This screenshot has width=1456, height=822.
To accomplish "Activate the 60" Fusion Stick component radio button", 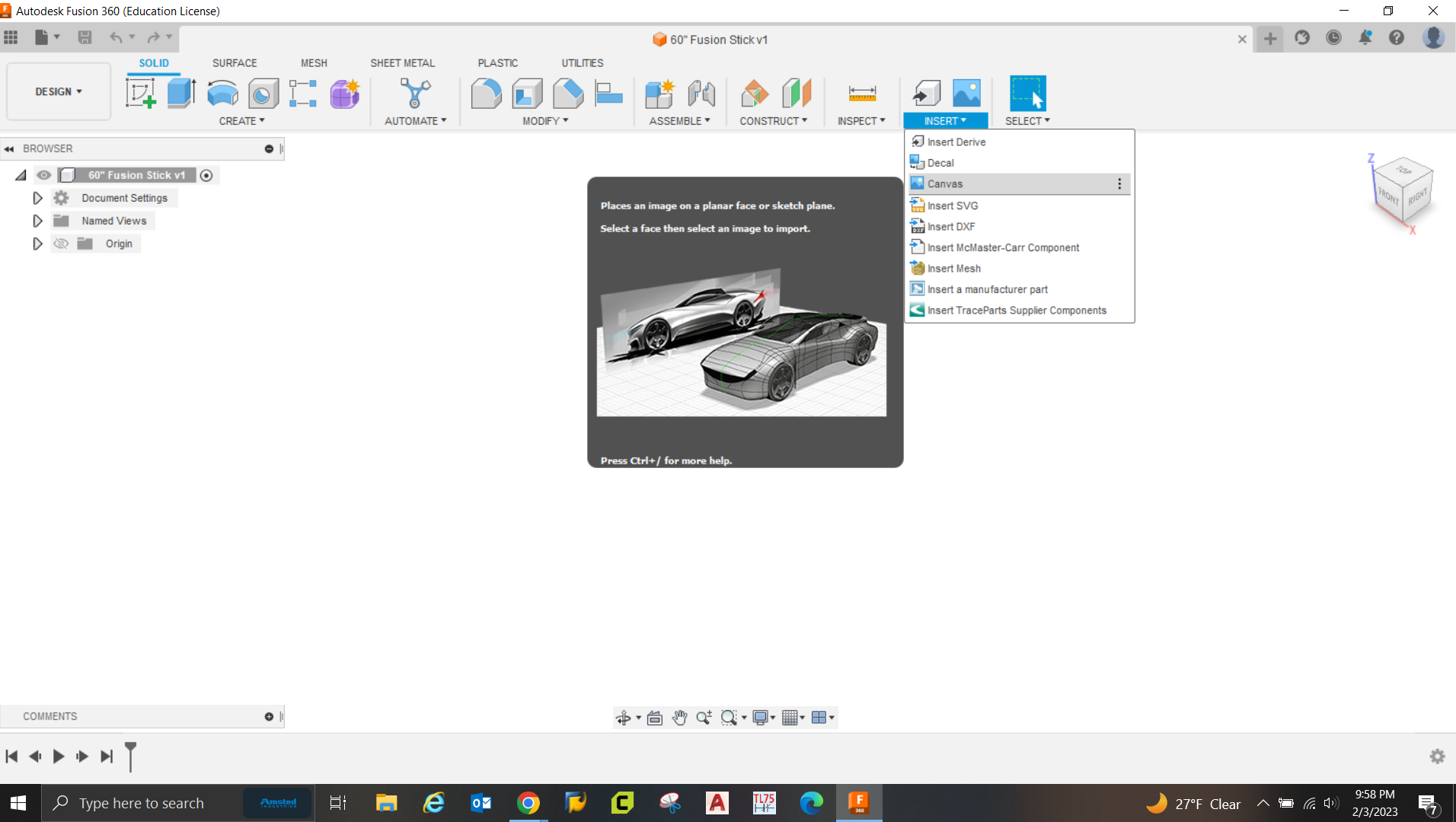I will [206, 175].
